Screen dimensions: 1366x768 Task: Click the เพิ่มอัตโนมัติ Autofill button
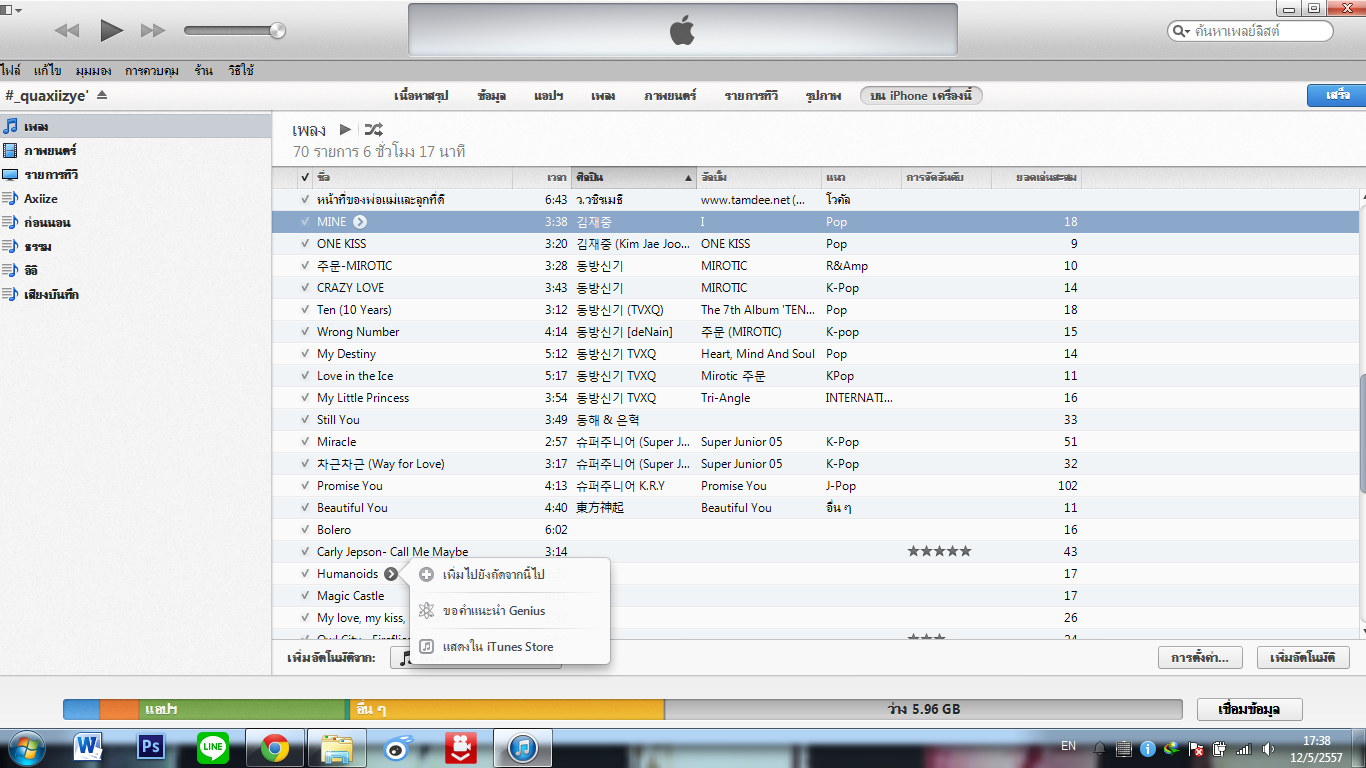tap(1303, 658)
